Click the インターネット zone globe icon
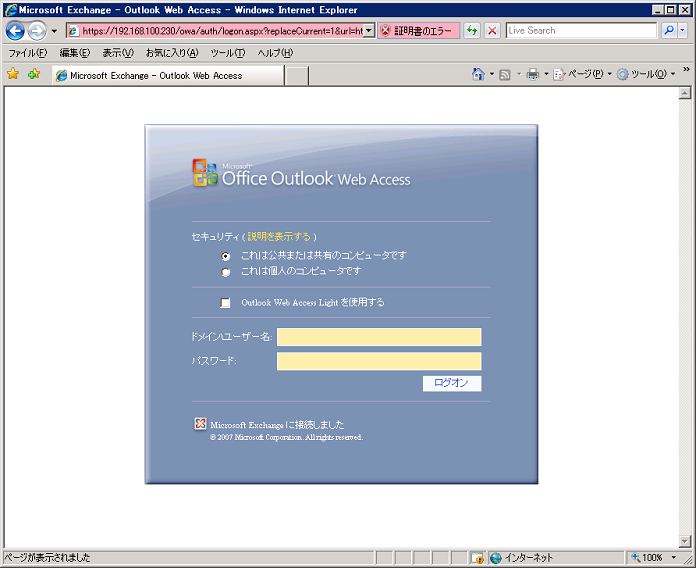 496,558
